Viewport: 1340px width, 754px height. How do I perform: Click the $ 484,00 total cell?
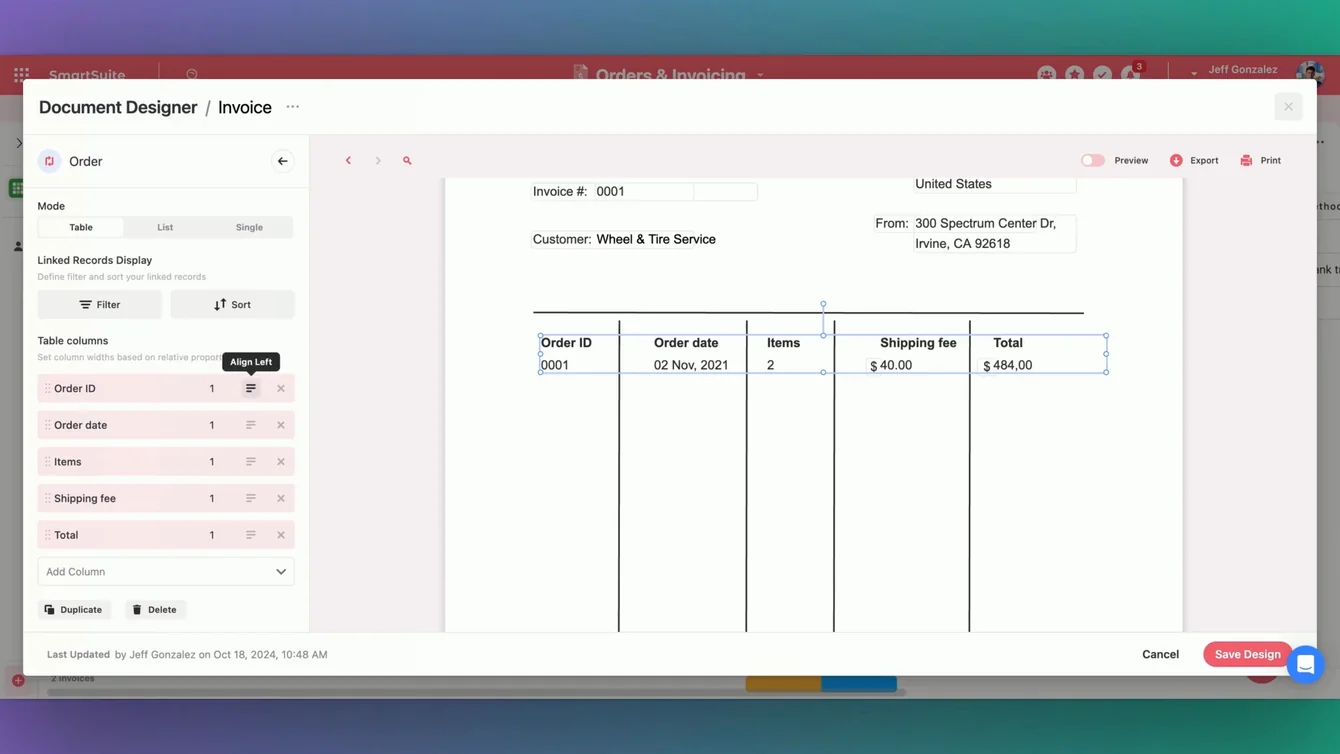pyautogui.click(x=1007, y=366)
